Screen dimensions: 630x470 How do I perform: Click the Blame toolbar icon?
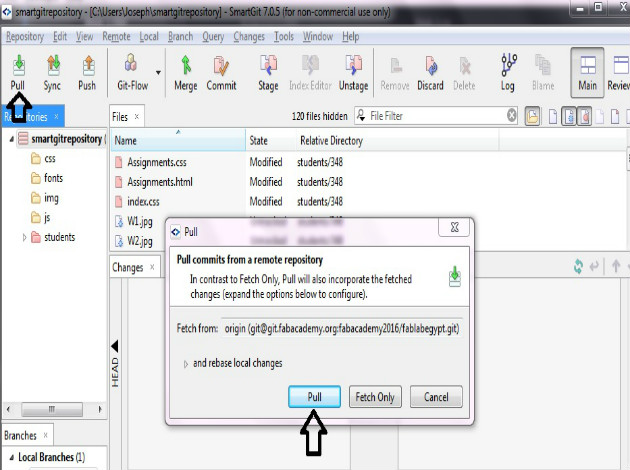coord(543,72)
